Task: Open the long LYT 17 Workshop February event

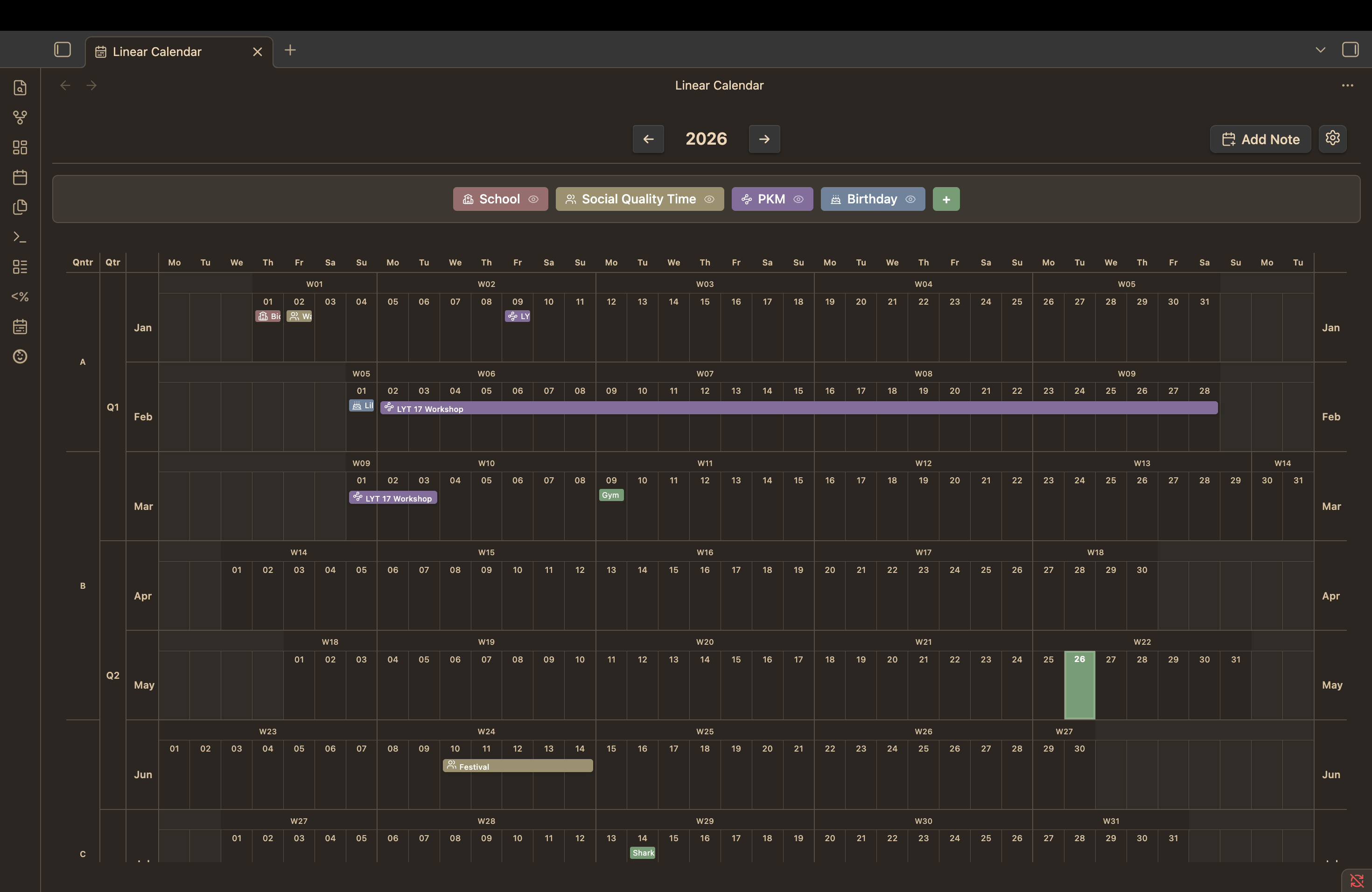Action: click(x=799, y=409)
